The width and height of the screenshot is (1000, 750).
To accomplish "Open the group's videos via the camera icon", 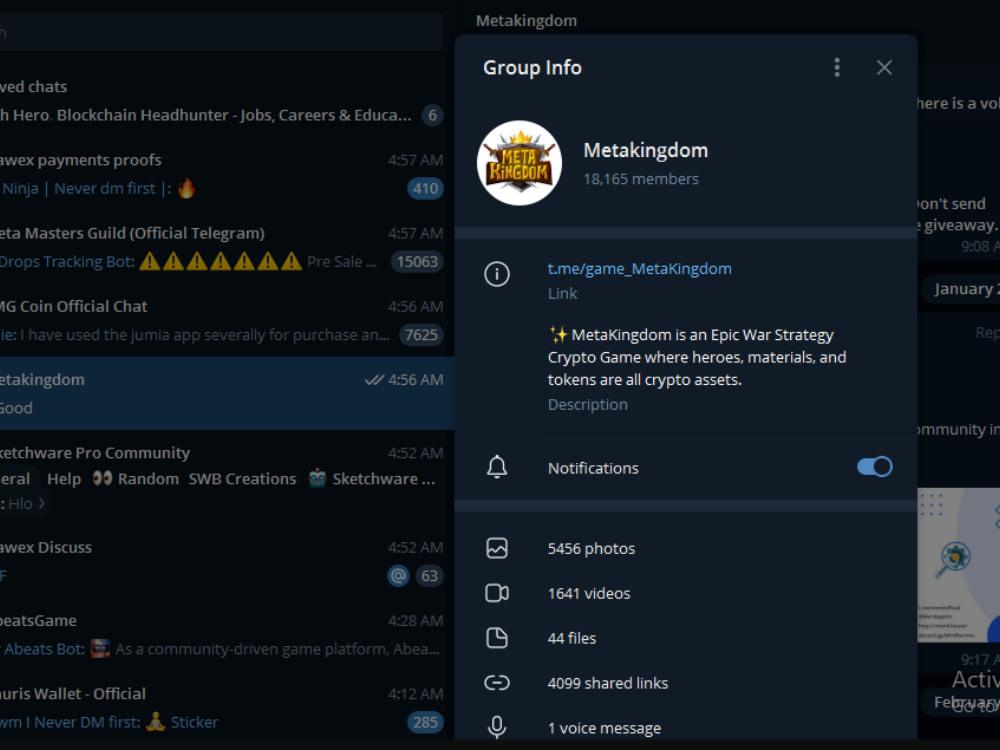I will point(497,593).
